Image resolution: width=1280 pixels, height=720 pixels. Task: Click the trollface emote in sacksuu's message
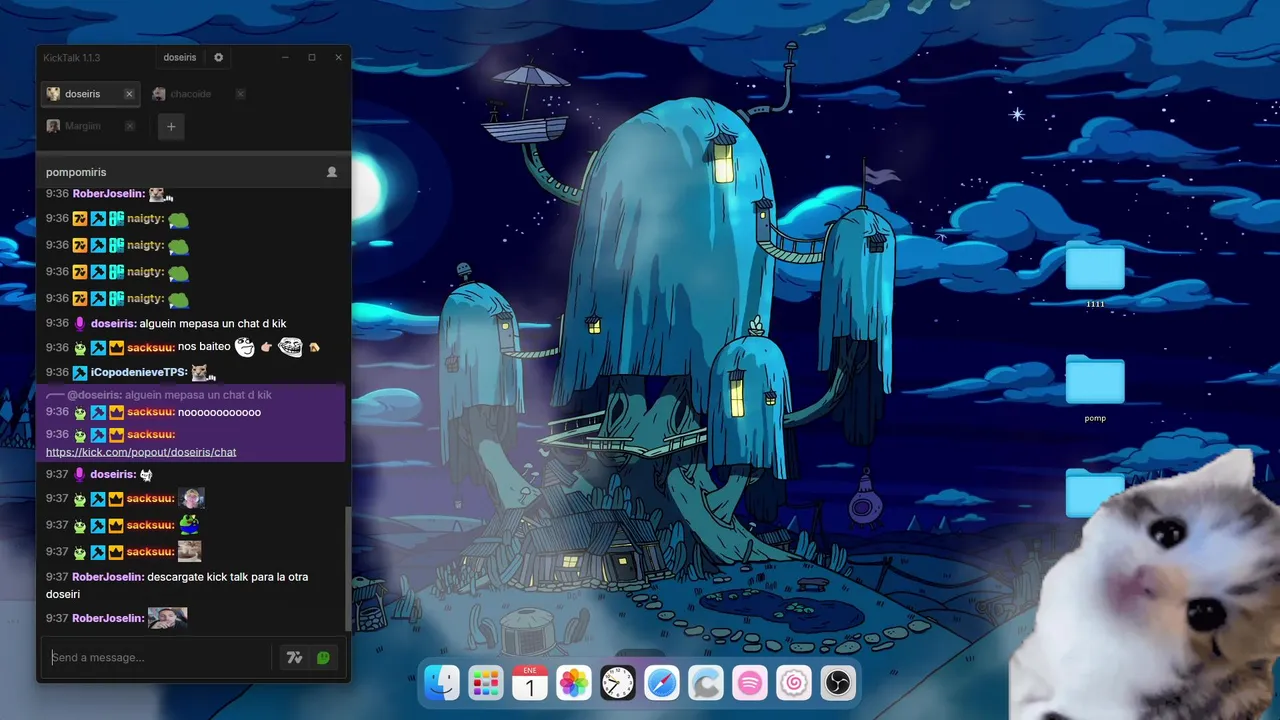pos(290,347)
